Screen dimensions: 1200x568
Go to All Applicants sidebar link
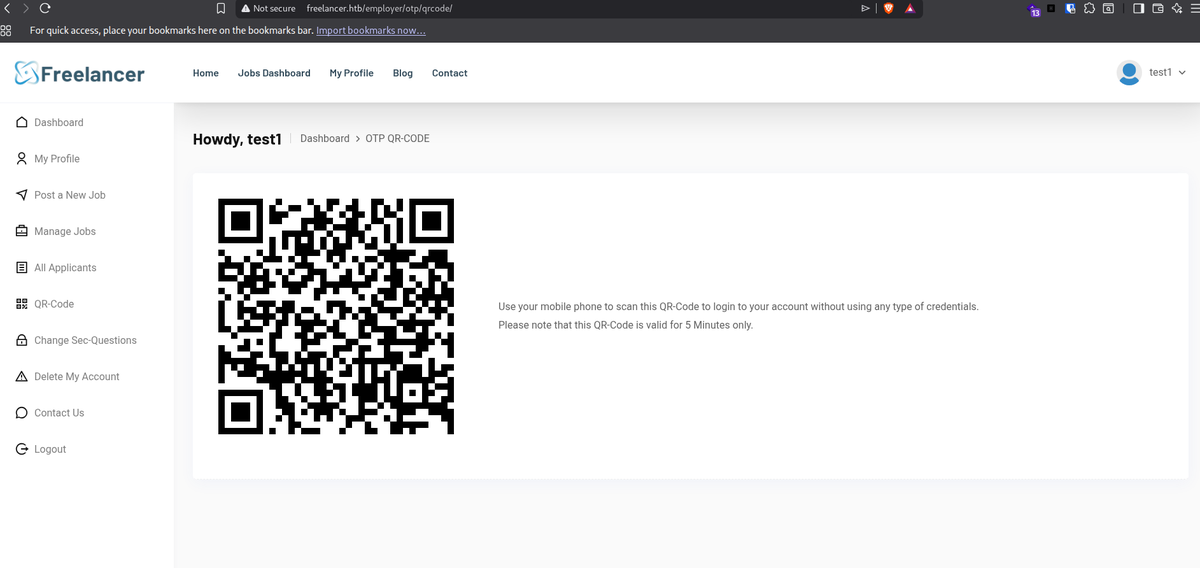coord(65,268)
